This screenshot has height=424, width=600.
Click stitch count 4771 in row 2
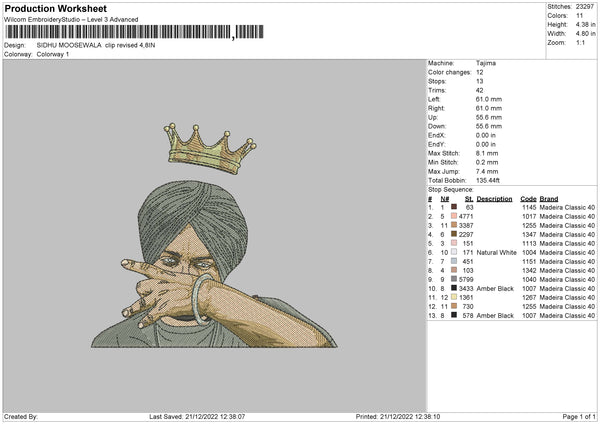[x=466, y=216]
